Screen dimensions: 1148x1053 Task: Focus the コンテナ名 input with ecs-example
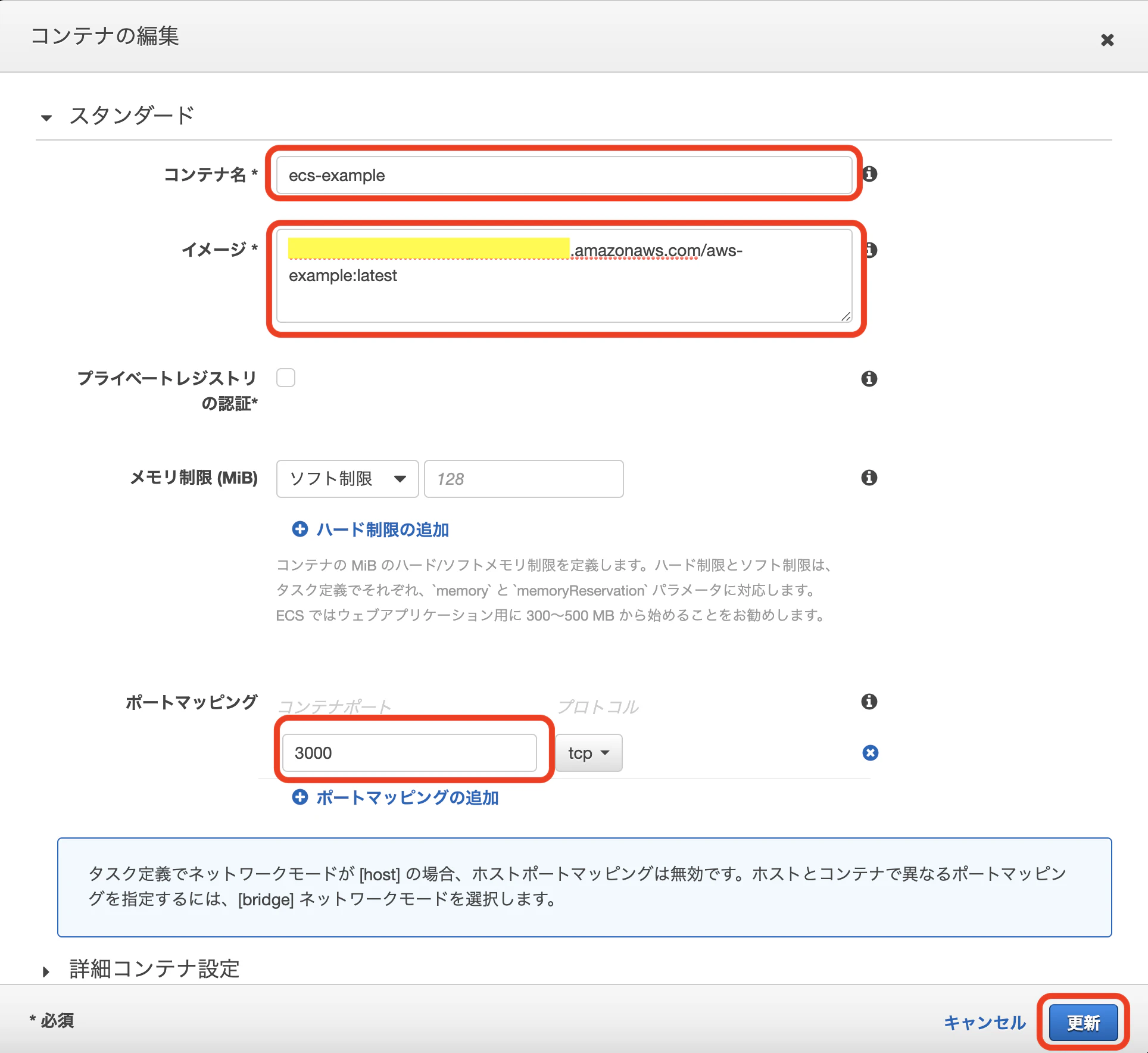564,175
